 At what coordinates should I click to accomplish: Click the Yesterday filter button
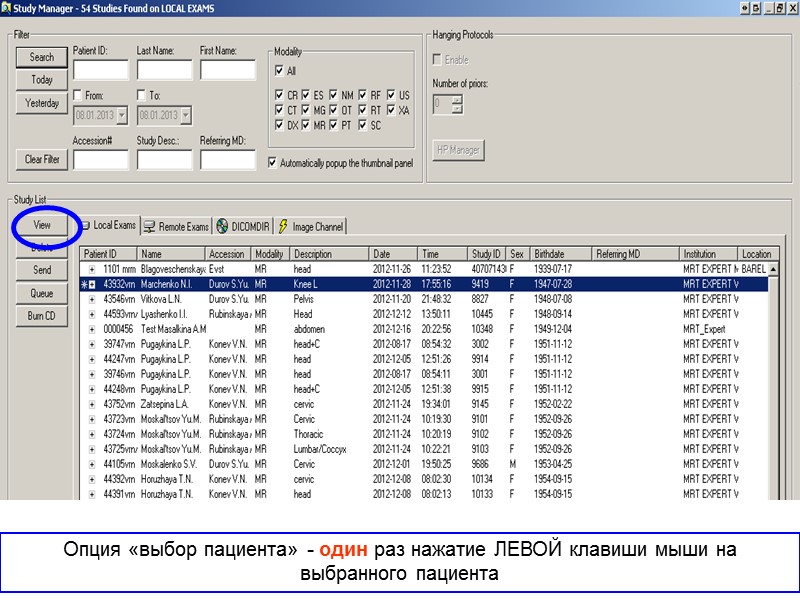(x=42, y=103)
